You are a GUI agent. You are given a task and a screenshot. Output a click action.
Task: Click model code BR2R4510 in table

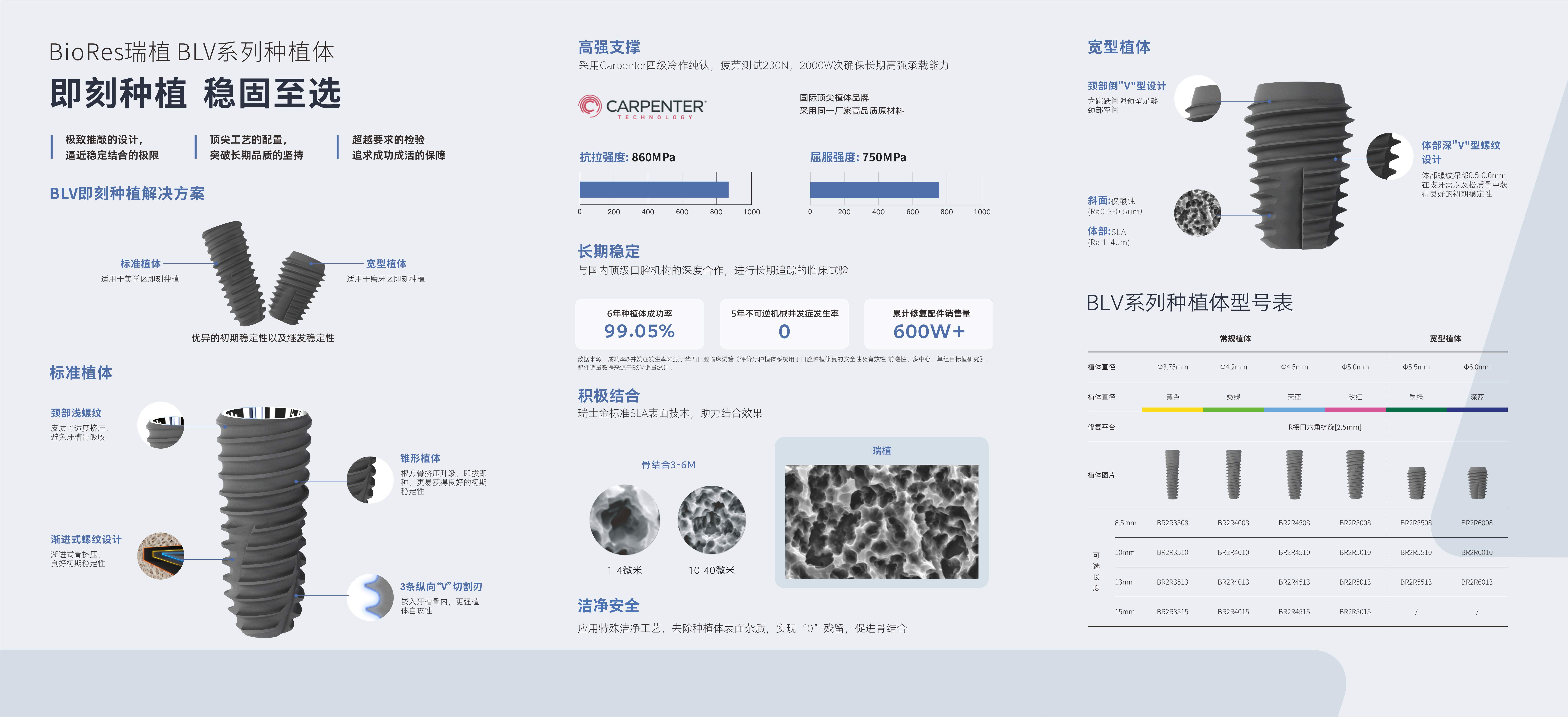(x=1294, y=552)
